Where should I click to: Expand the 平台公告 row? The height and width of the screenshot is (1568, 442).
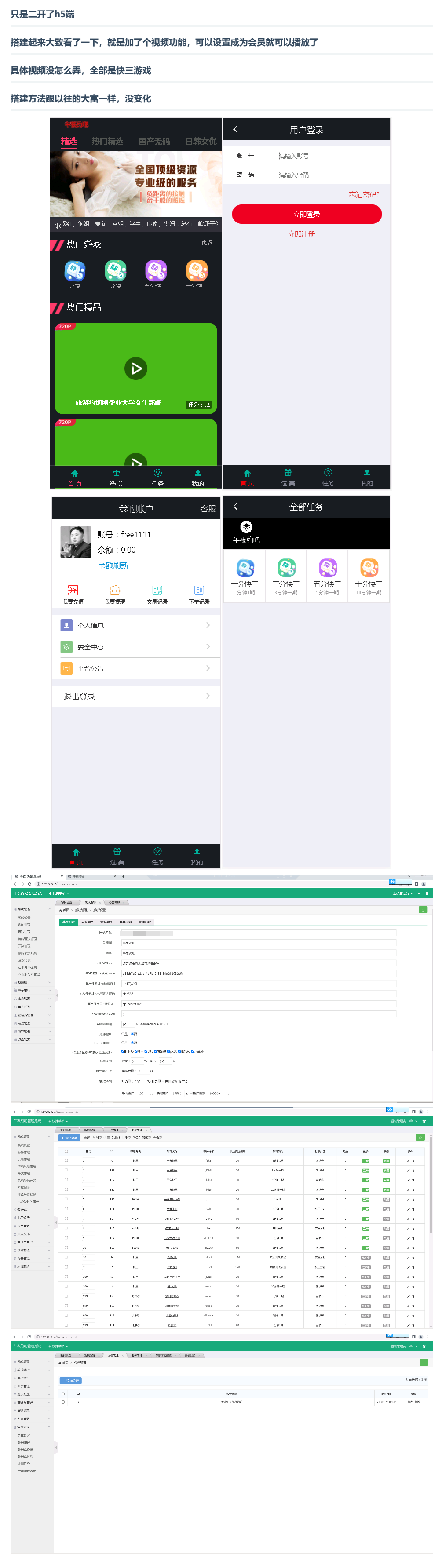click(x=135, y=668)
